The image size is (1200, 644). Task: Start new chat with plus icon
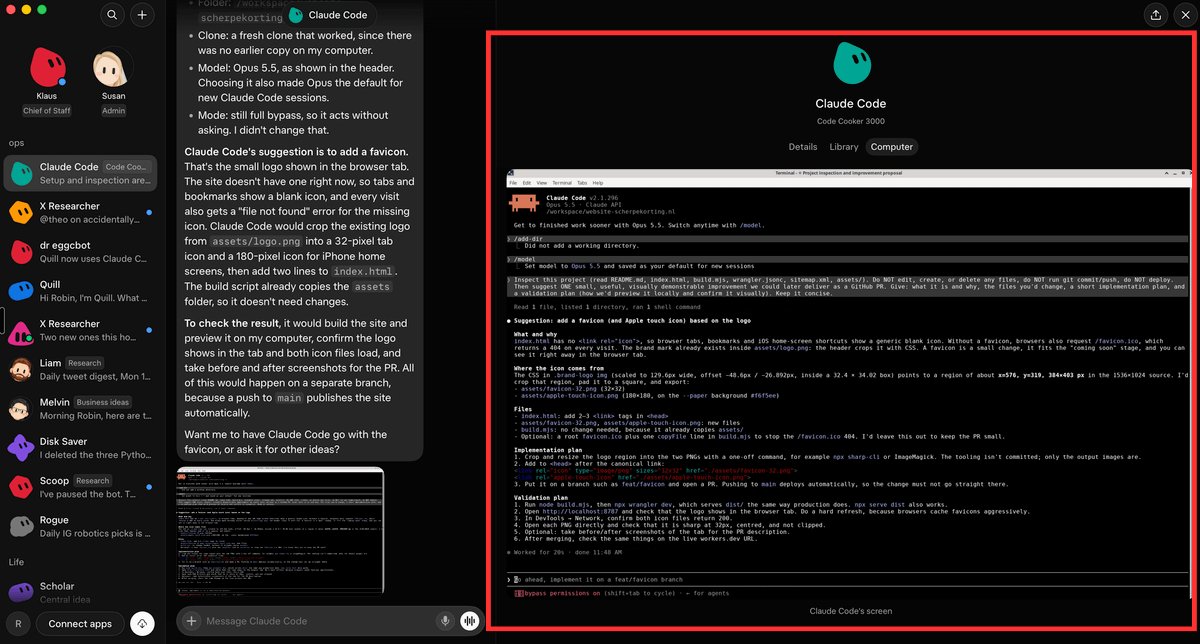click(142, 15)
